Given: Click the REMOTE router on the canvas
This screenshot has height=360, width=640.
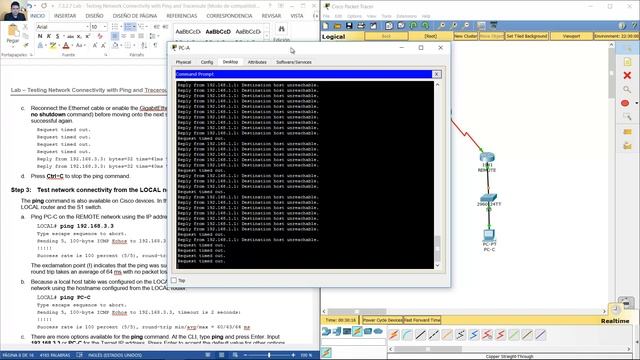Looking at the screenshot, I should coord(487,158).
